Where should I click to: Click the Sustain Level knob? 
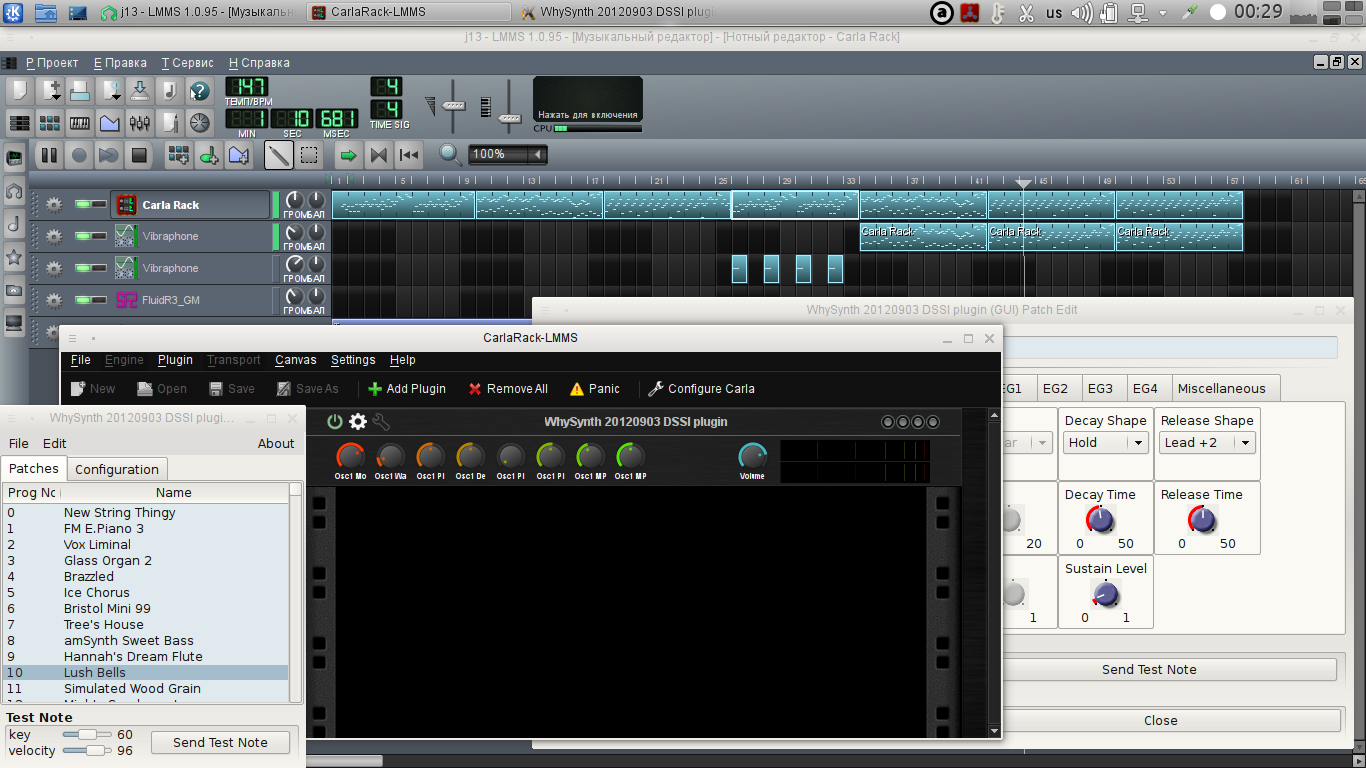coord(1105,595)
